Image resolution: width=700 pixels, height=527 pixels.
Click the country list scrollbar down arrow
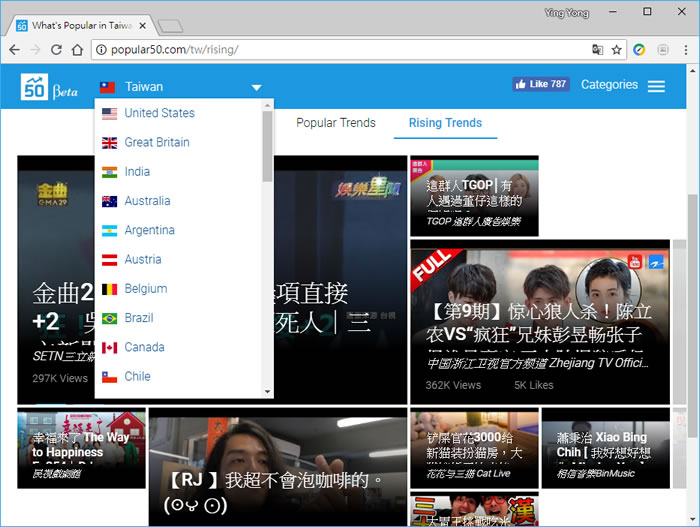pos(267,392)
